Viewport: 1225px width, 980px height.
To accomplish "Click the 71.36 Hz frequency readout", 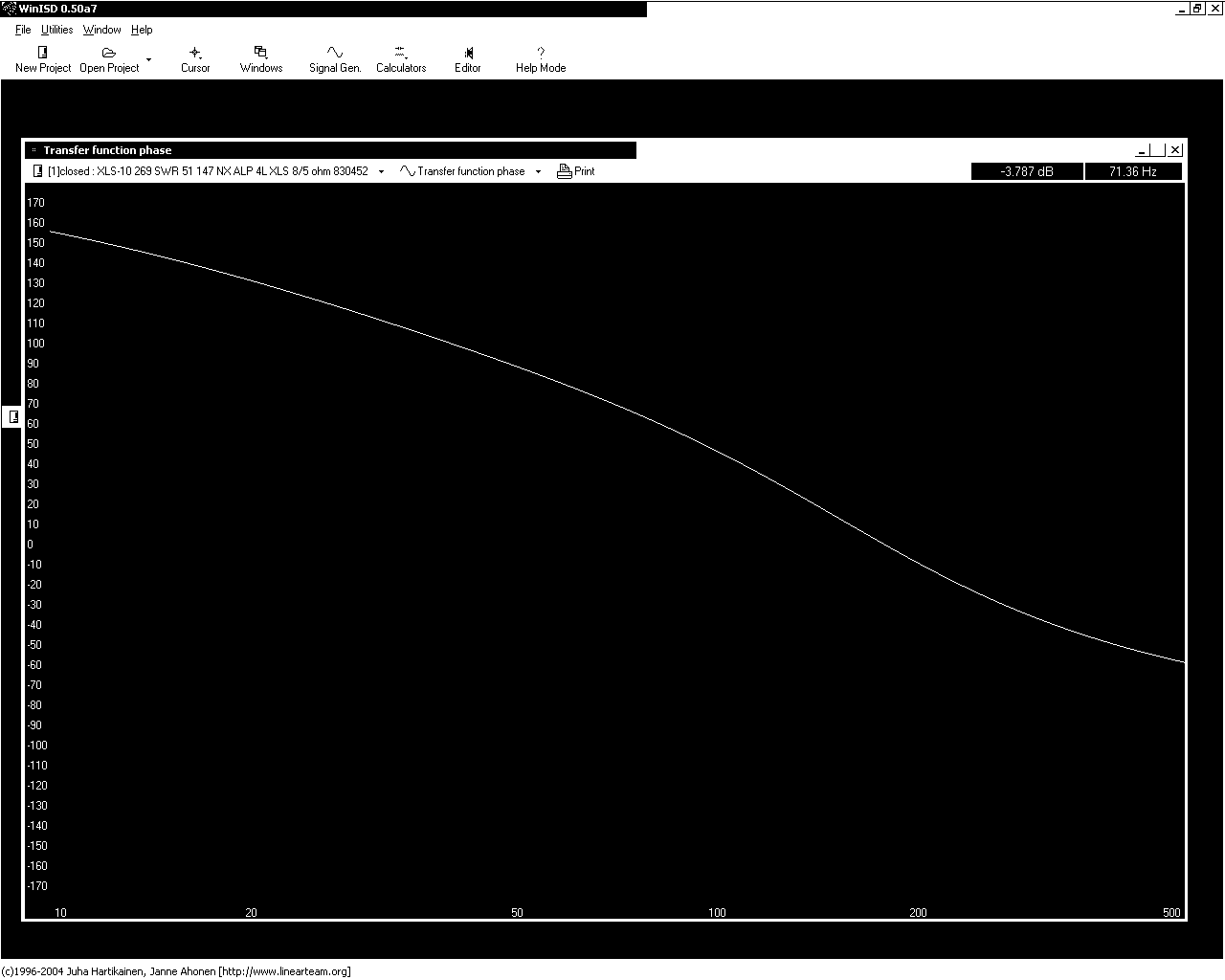I will click(x=1133, y=171).
